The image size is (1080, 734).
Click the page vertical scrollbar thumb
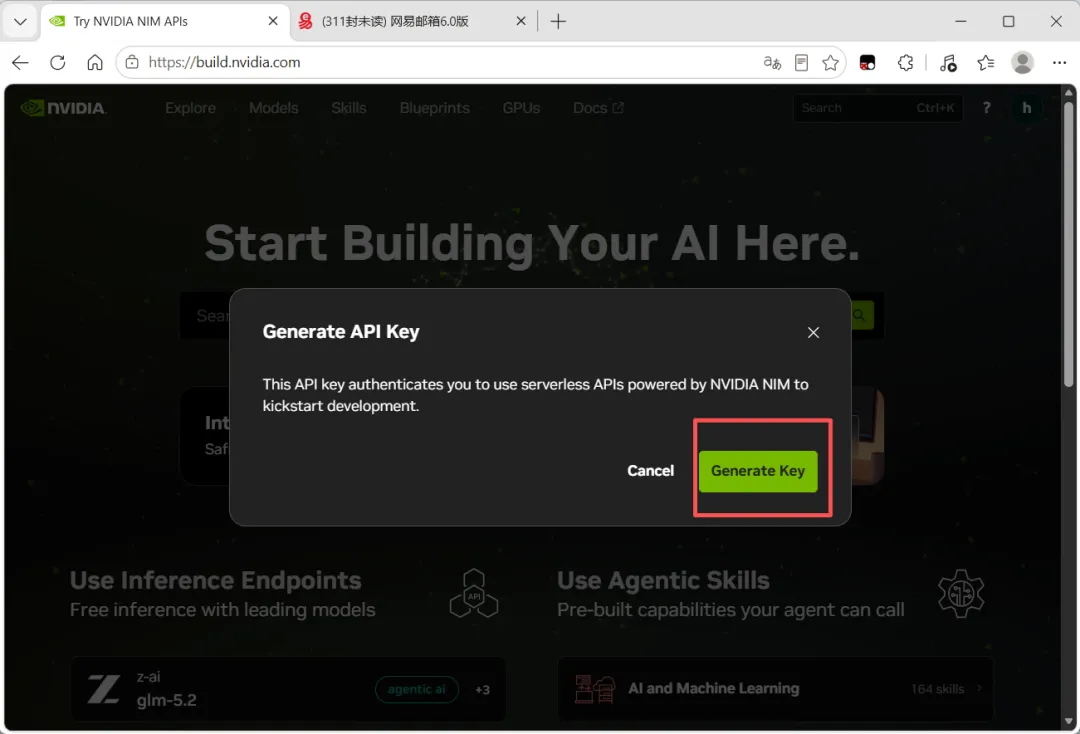[1068, 244]
